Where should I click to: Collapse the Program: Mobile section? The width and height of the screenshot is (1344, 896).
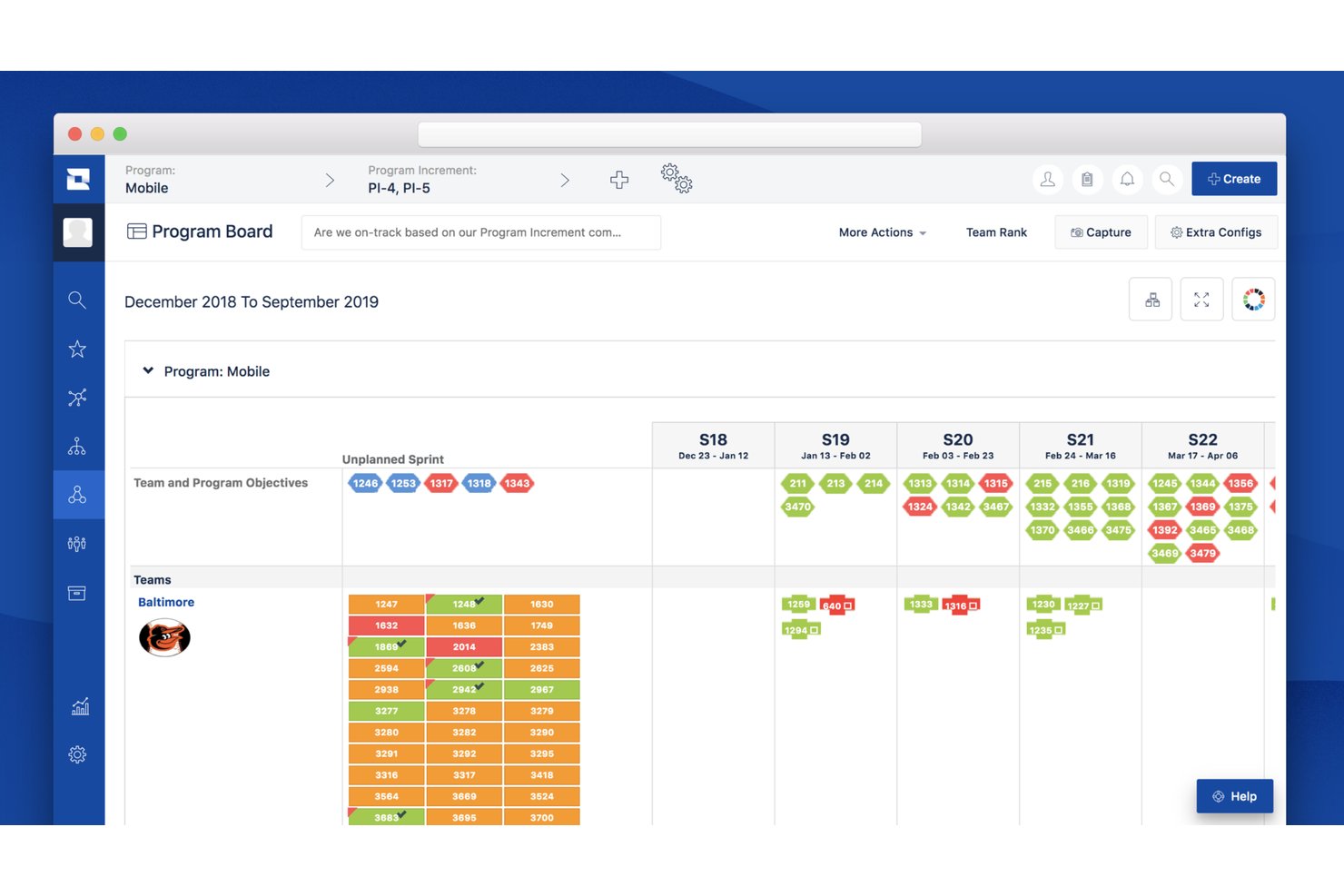coord(148,370)
